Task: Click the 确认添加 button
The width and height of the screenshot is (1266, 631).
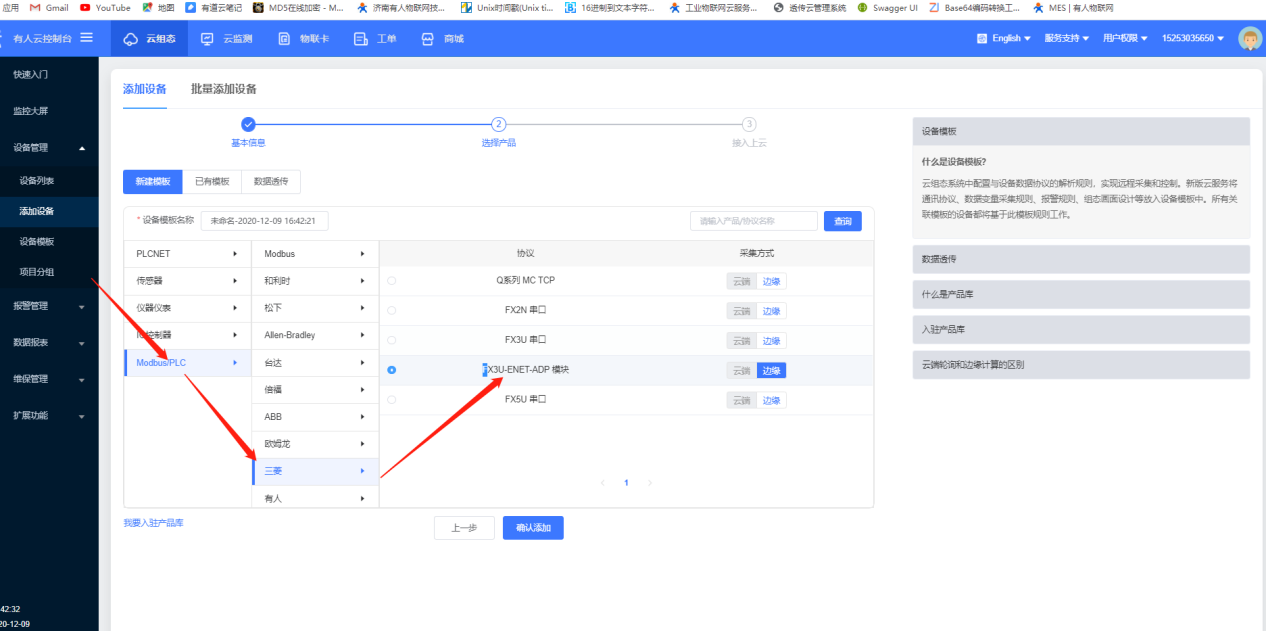Action: point(533,528)
